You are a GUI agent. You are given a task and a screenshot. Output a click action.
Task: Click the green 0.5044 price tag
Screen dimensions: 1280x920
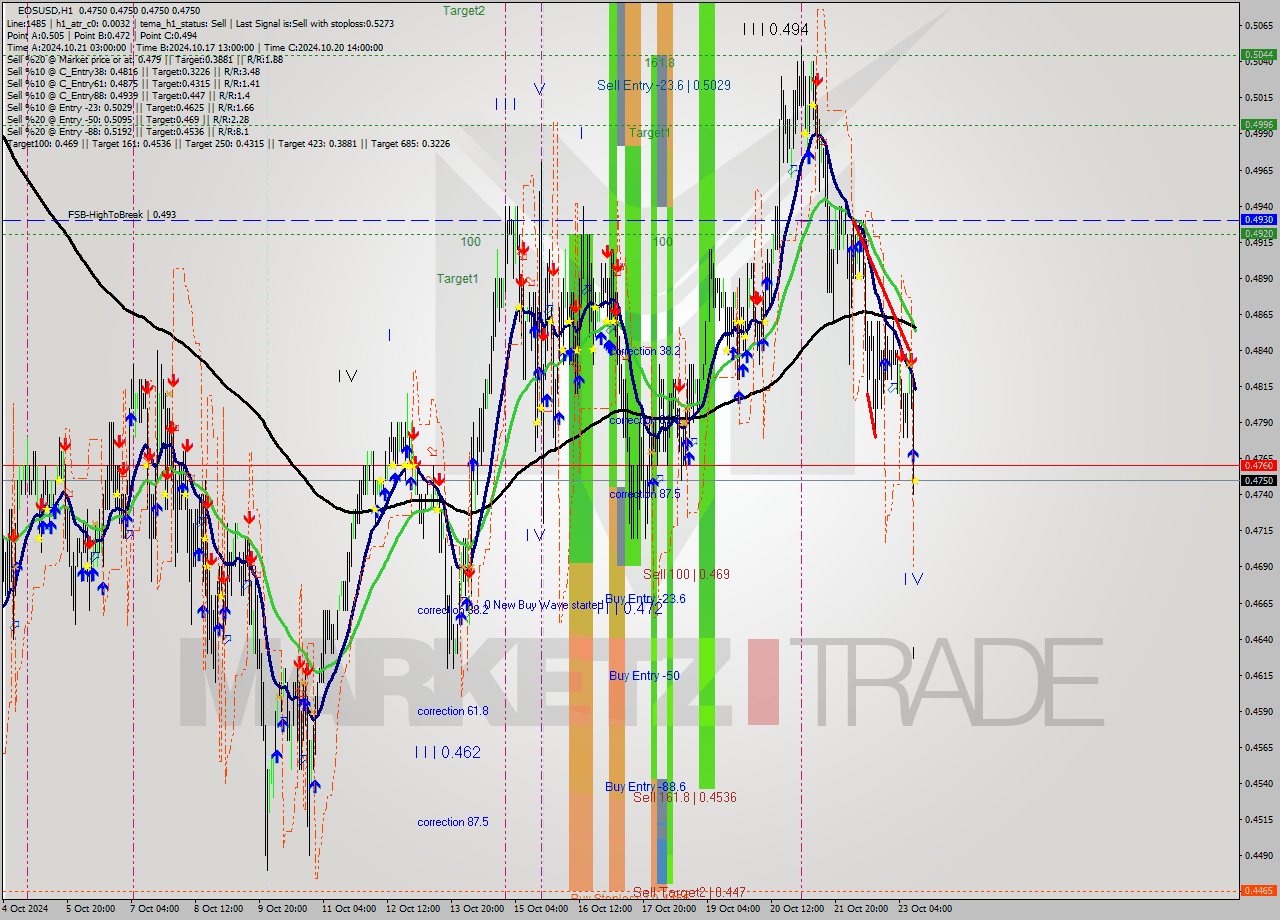(x=1257, y=55)
